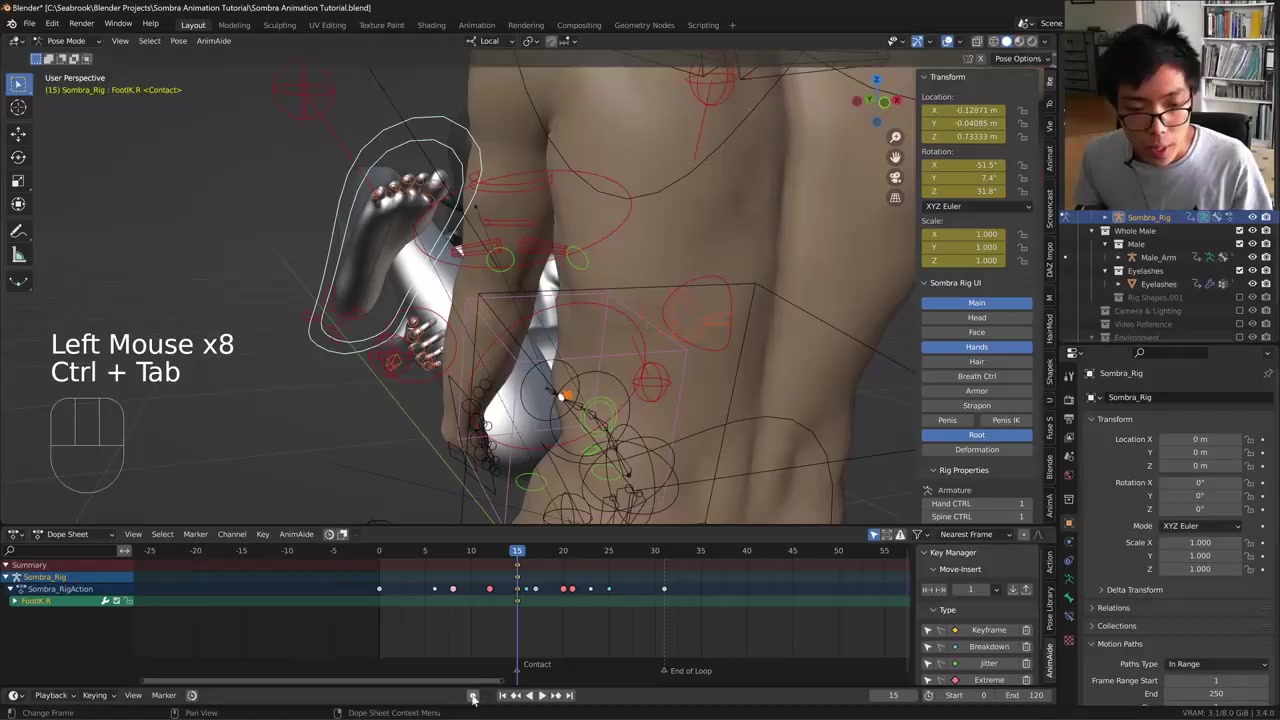Toggle the Eyelashes collection checkbox

(1239, 271)
